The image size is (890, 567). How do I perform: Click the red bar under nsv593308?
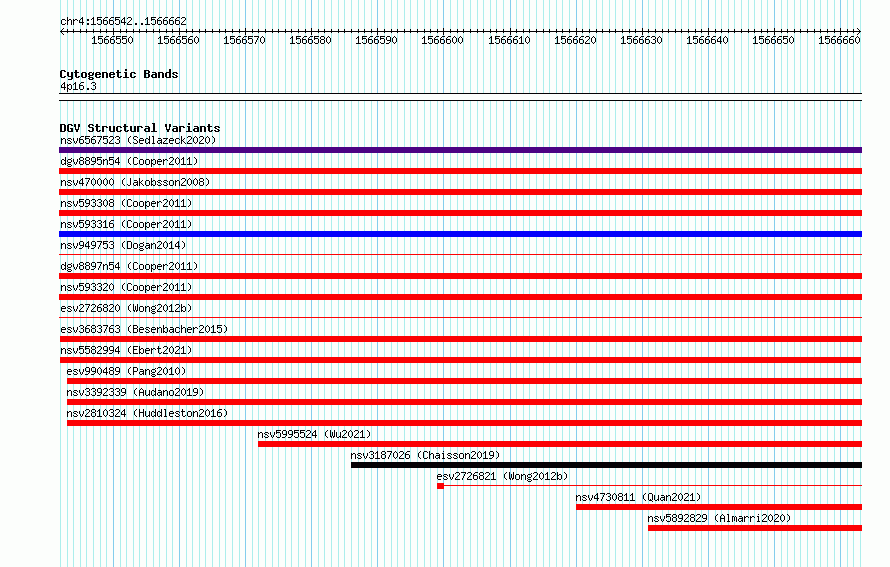pos(460,213)
